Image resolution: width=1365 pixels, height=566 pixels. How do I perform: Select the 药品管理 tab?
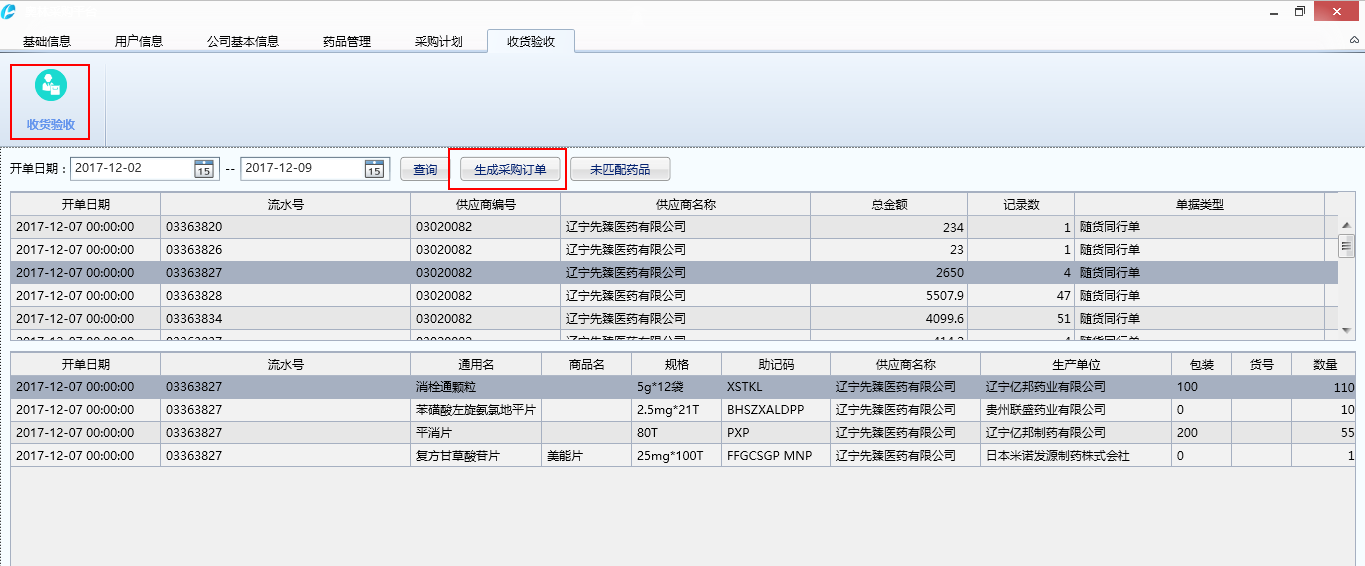coord(347,42)
